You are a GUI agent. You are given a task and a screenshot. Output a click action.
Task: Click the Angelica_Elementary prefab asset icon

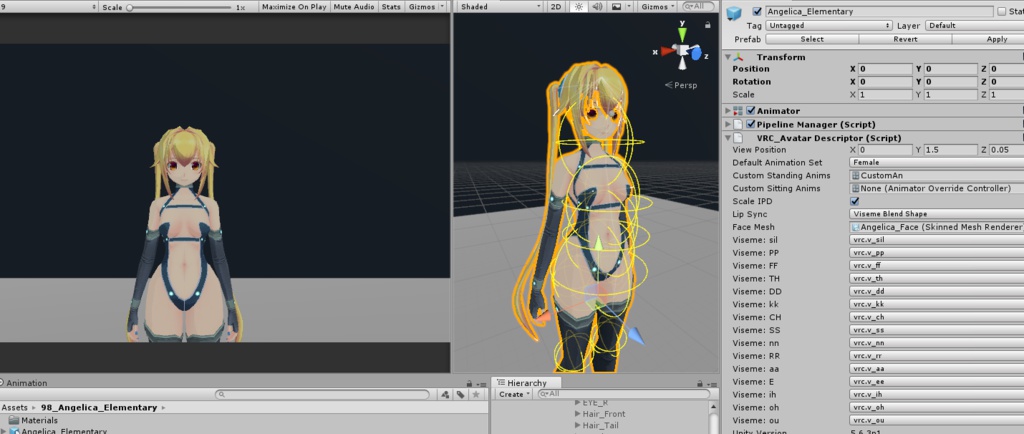click(x=14, y=431)
